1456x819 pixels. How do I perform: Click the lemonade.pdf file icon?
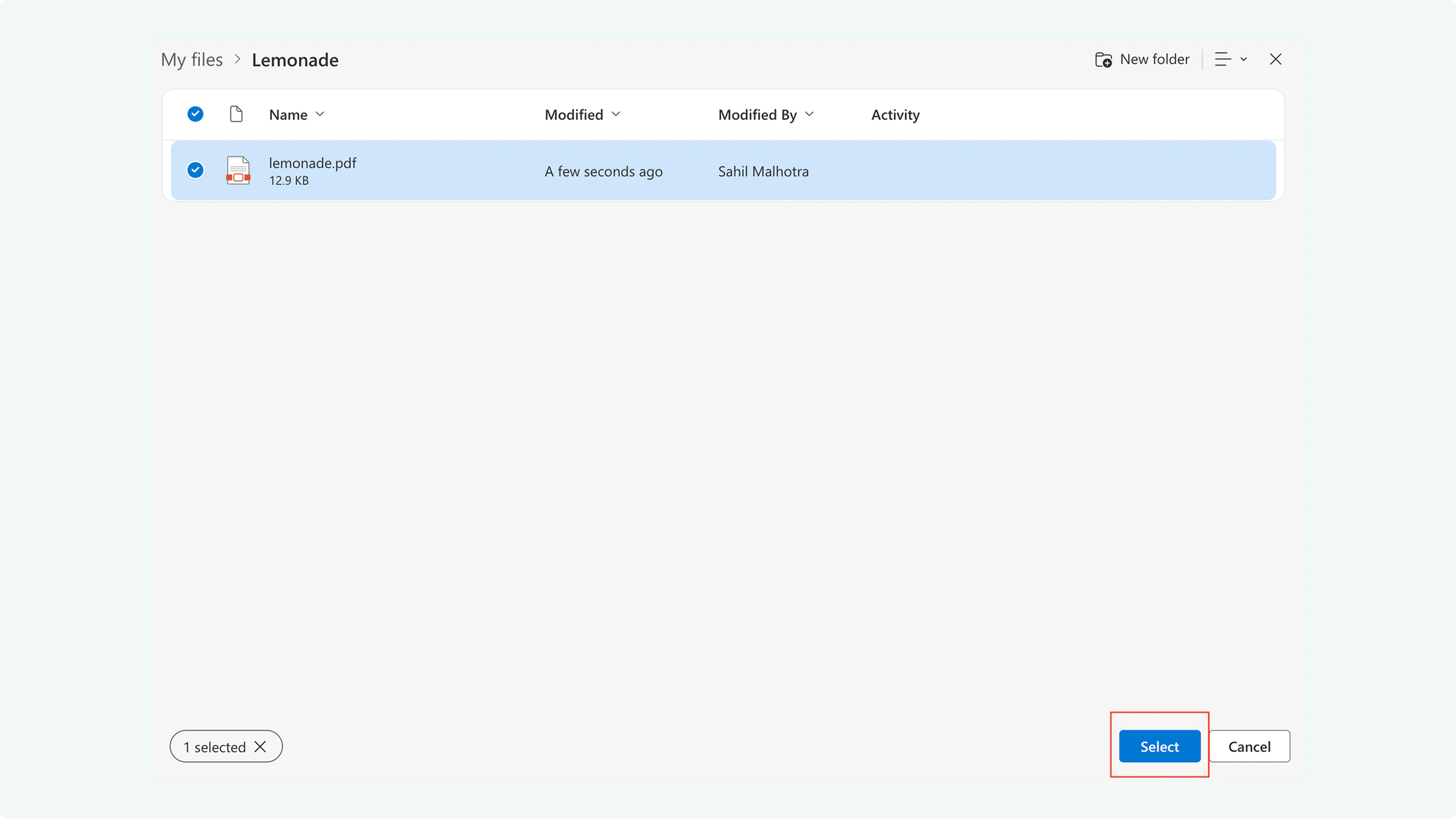[237, 171]
